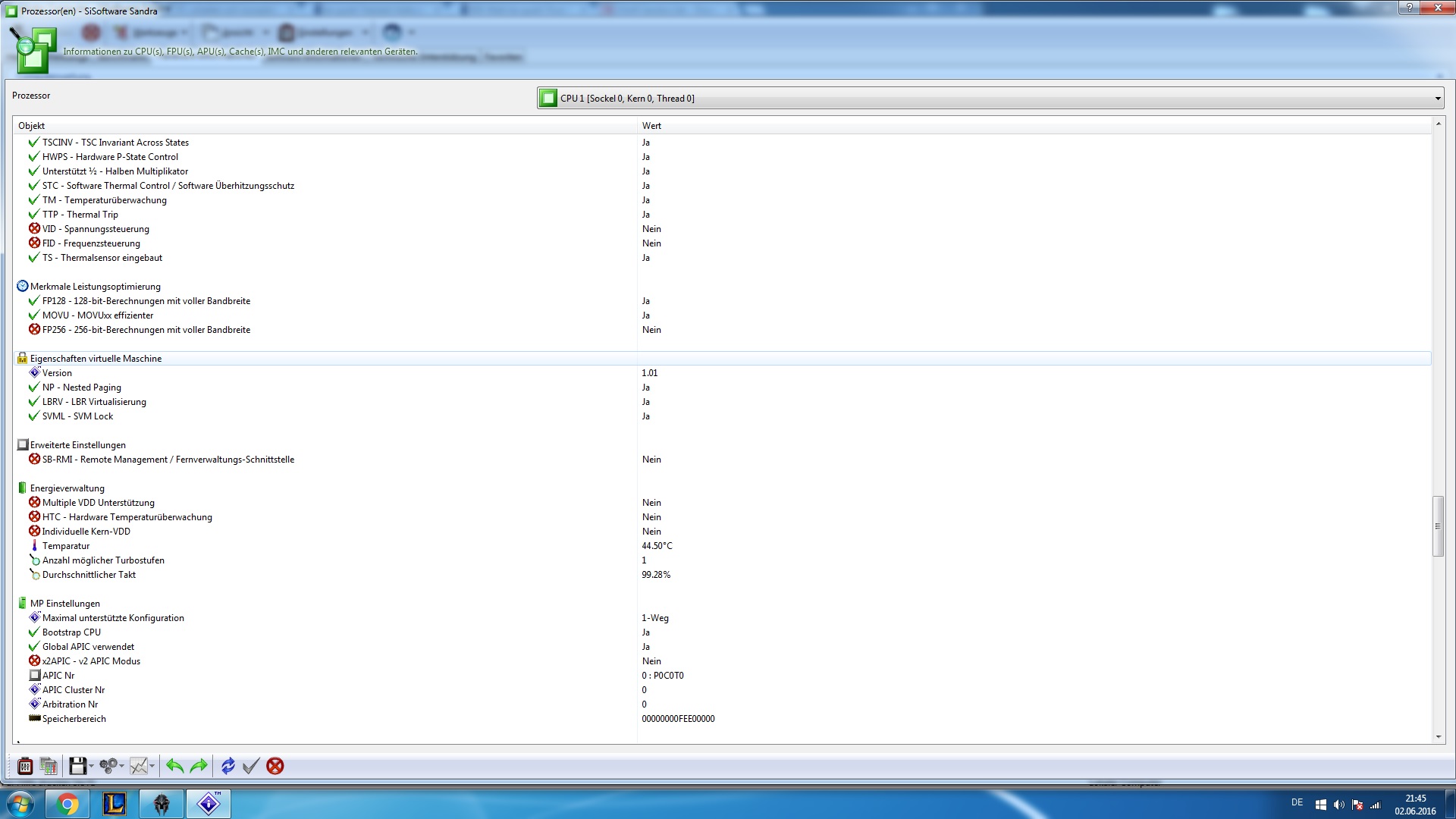Click the options sliders icon in bottom toolbar
This screenshot has width=1456, height=819.
(25, 766)
